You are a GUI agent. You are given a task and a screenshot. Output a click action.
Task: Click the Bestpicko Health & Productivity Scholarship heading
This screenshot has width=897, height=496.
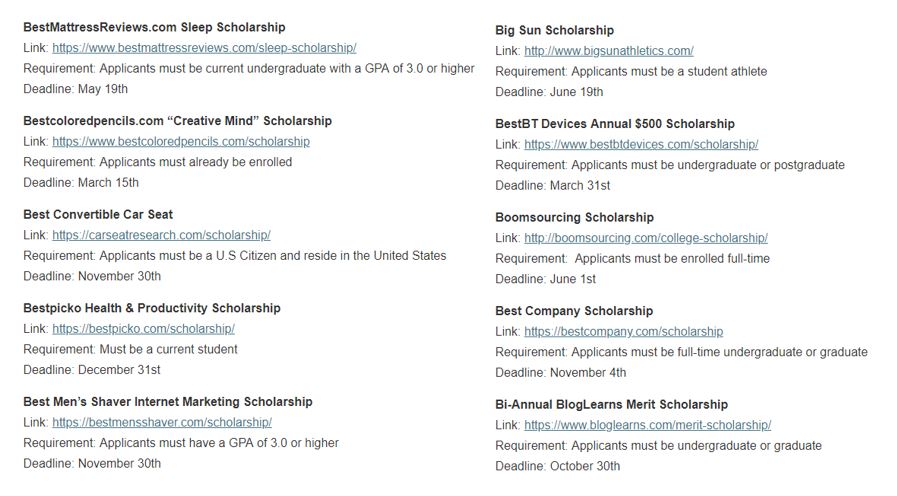[152, 308]
